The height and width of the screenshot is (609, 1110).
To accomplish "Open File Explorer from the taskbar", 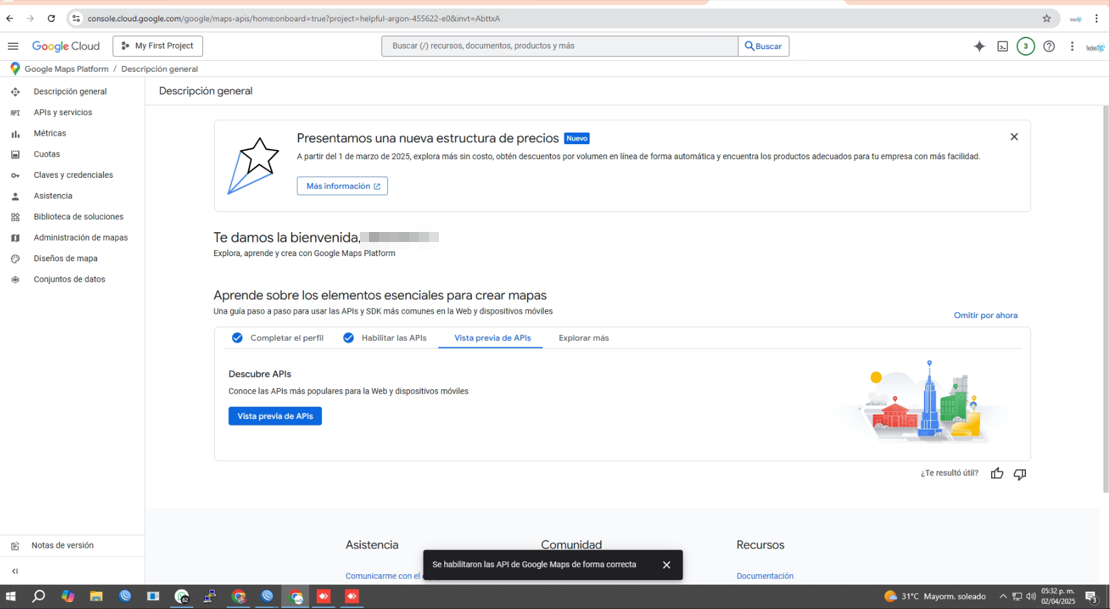I will coord(96,596).
